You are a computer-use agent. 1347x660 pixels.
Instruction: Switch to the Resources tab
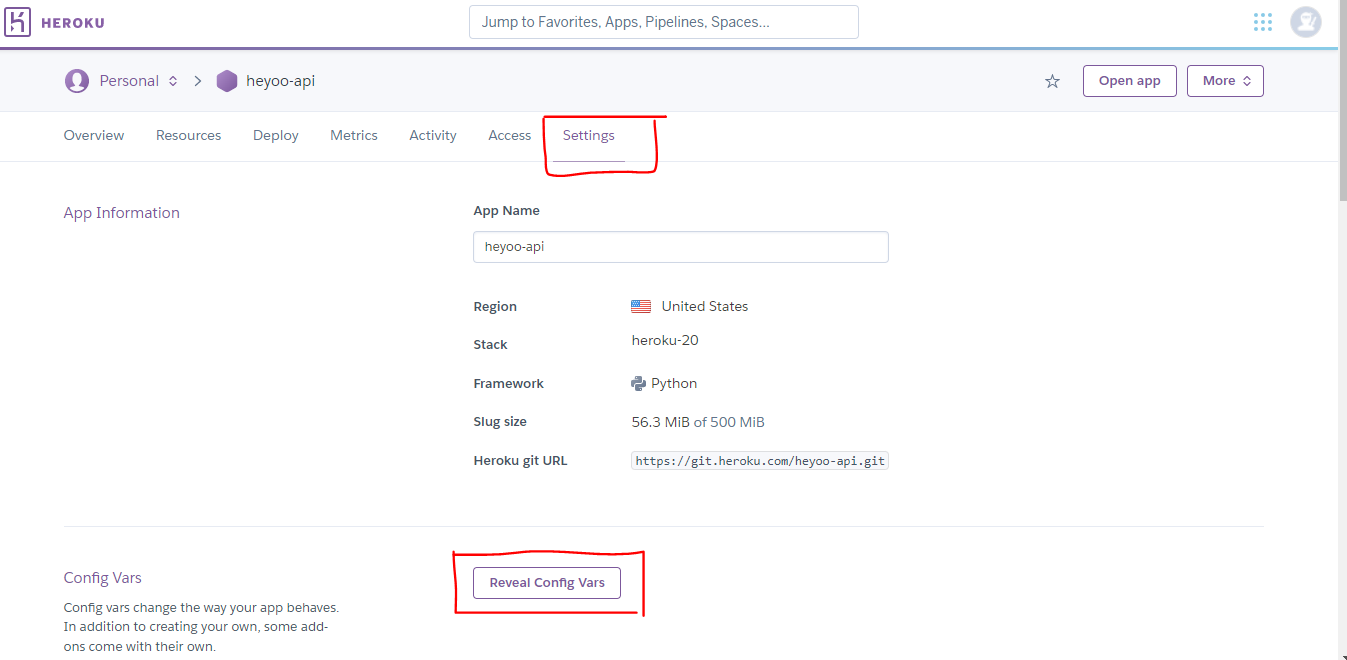coord(189,135)
